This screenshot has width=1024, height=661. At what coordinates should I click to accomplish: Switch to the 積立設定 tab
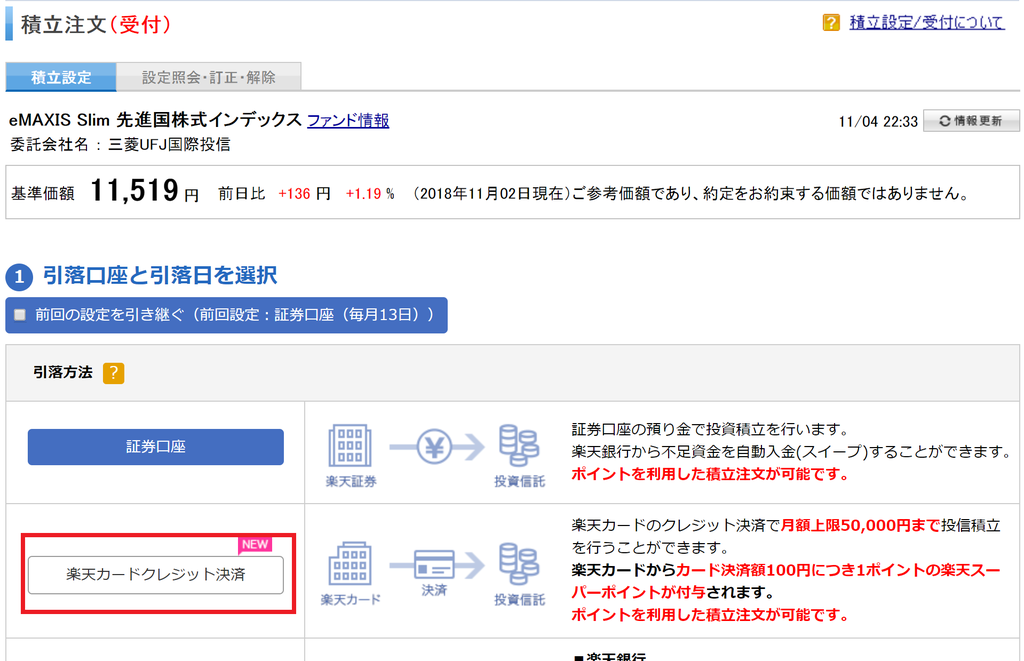61,77
